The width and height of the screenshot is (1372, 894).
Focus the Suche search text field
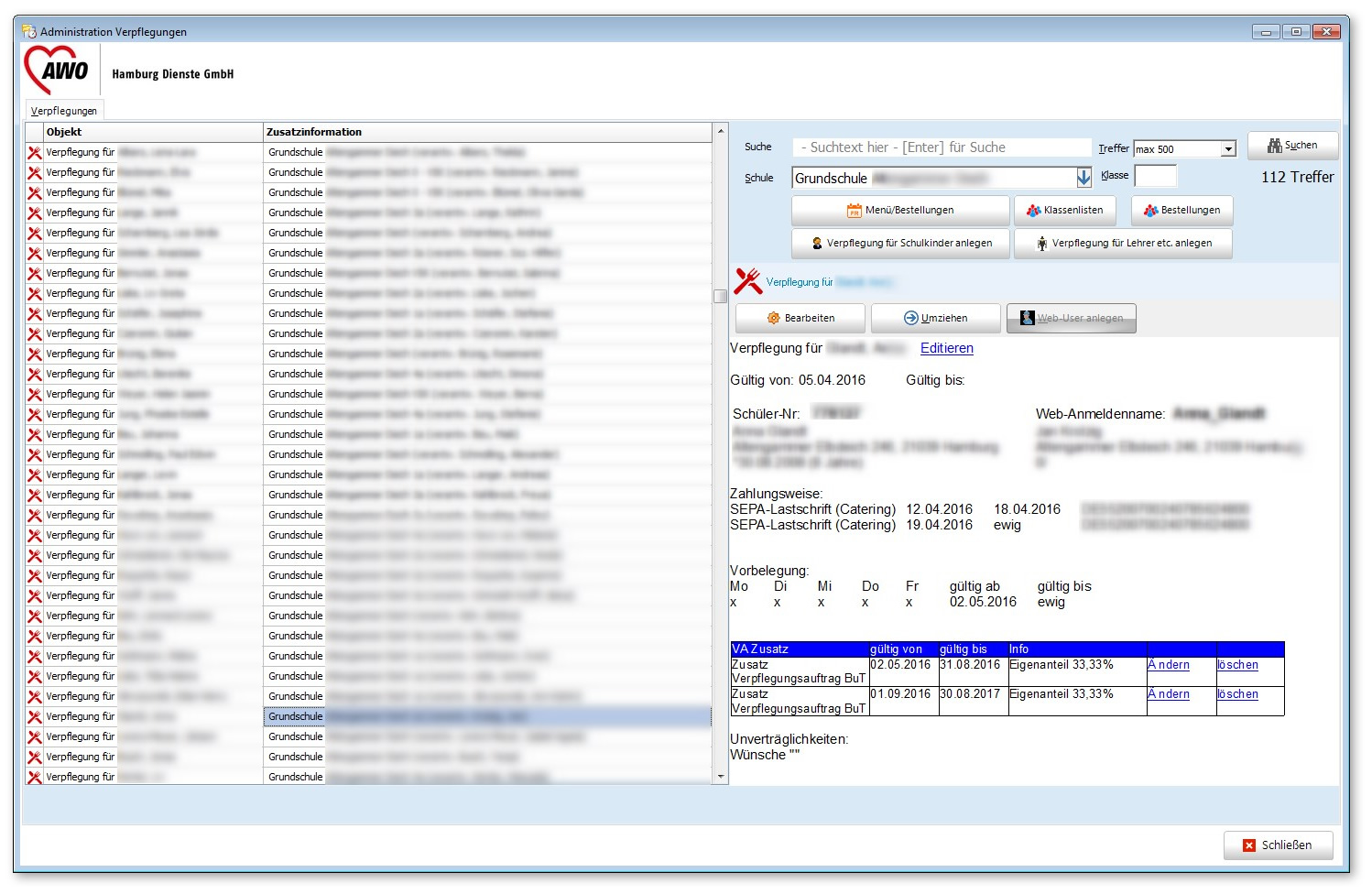[x=942, y=147]
